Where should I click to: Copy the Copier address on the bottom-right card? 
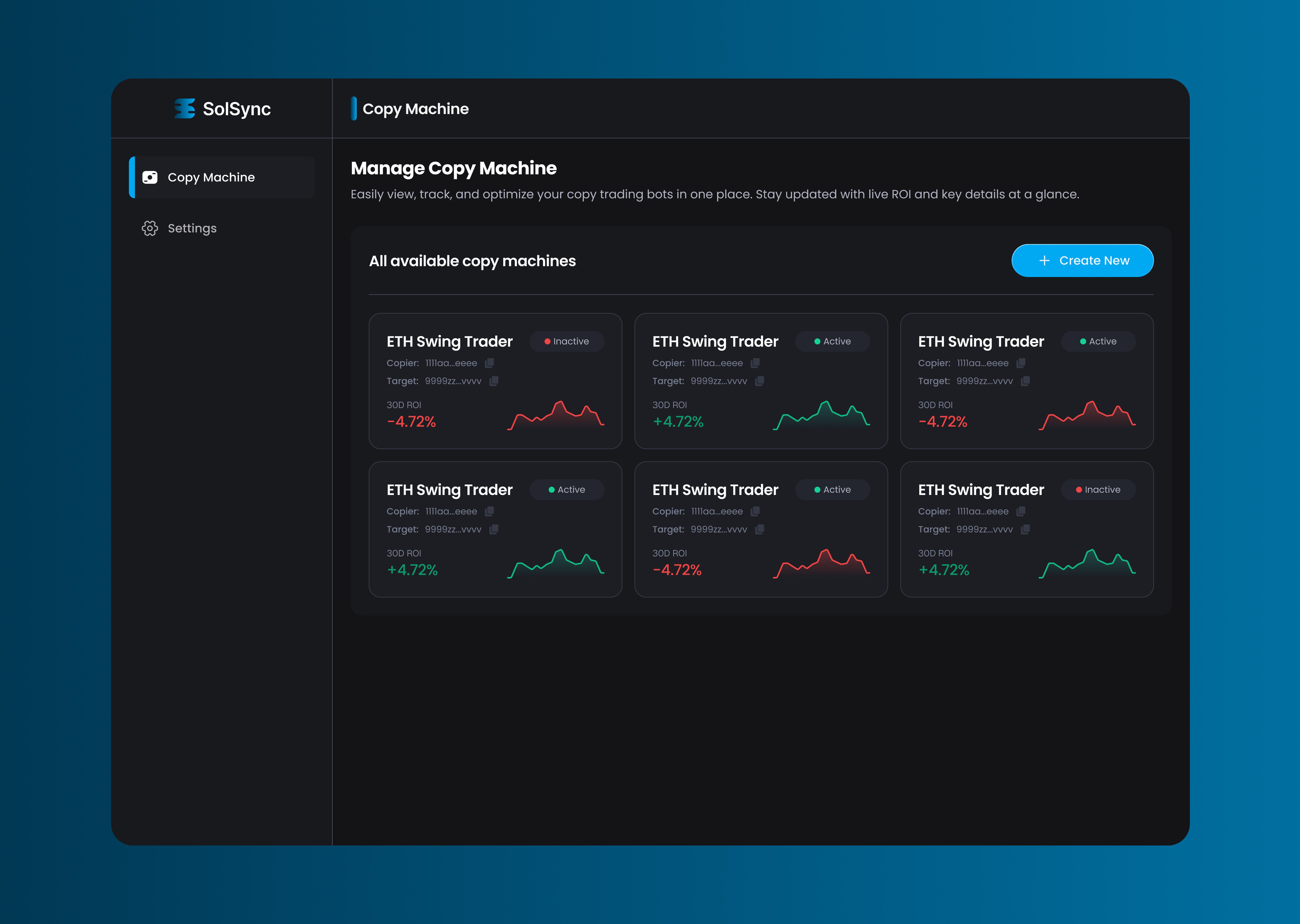tap(1021, 511)
